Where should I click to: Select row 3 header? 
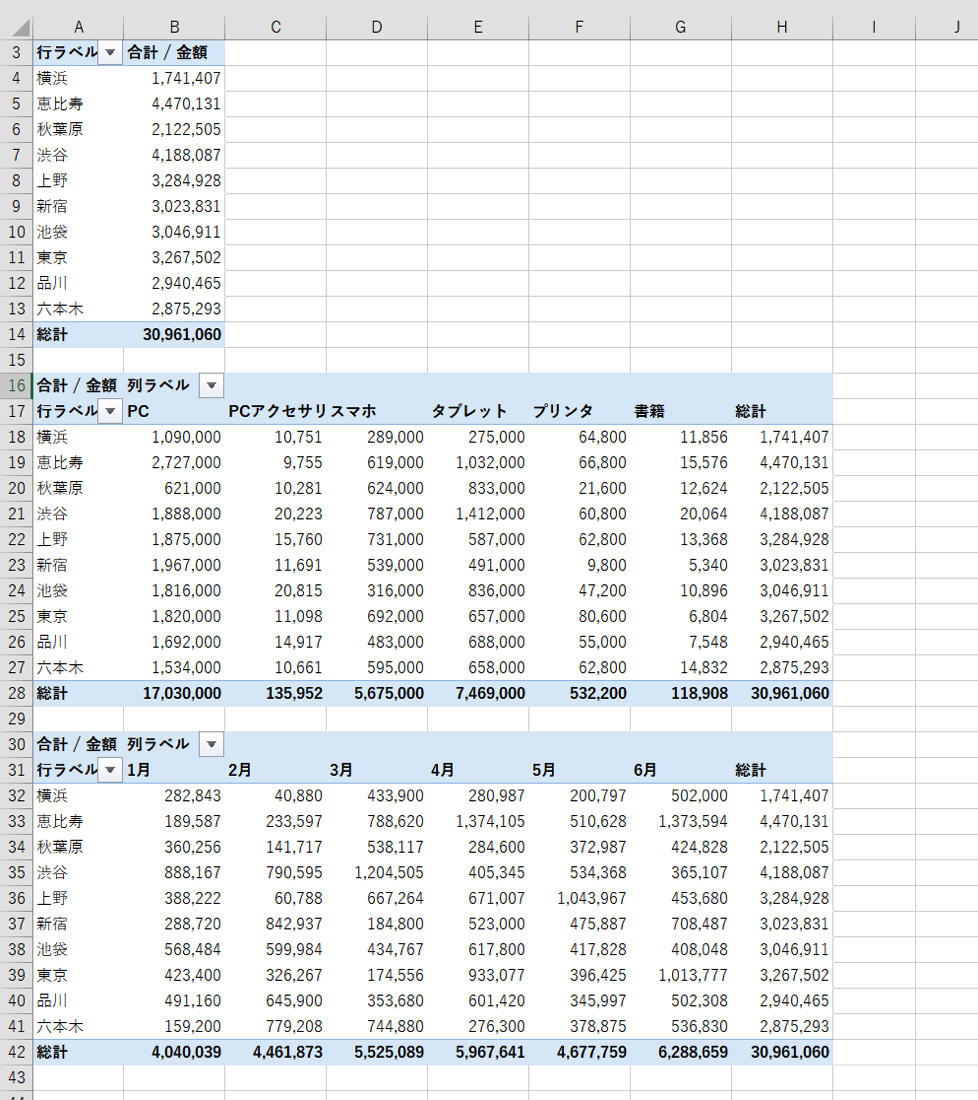pyautogui.click(x=16, y=53)
